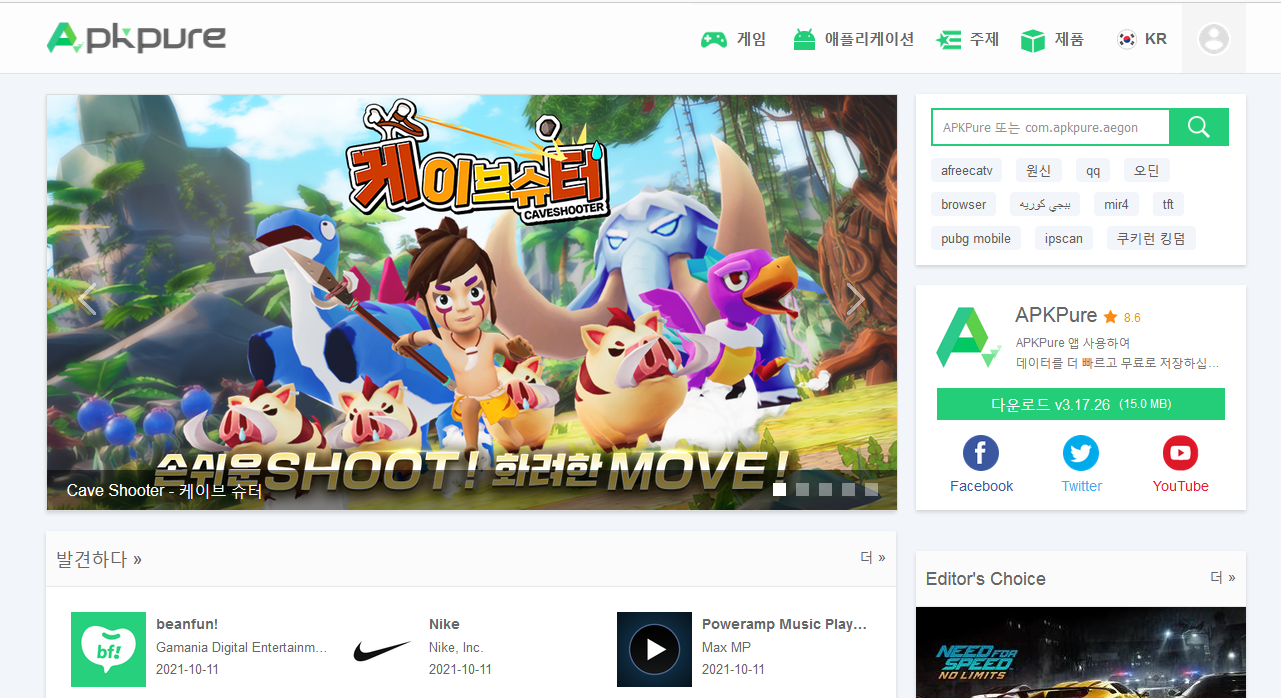Click the YouTube text label
This screenshot has height=698, width=1281.
1180,486
